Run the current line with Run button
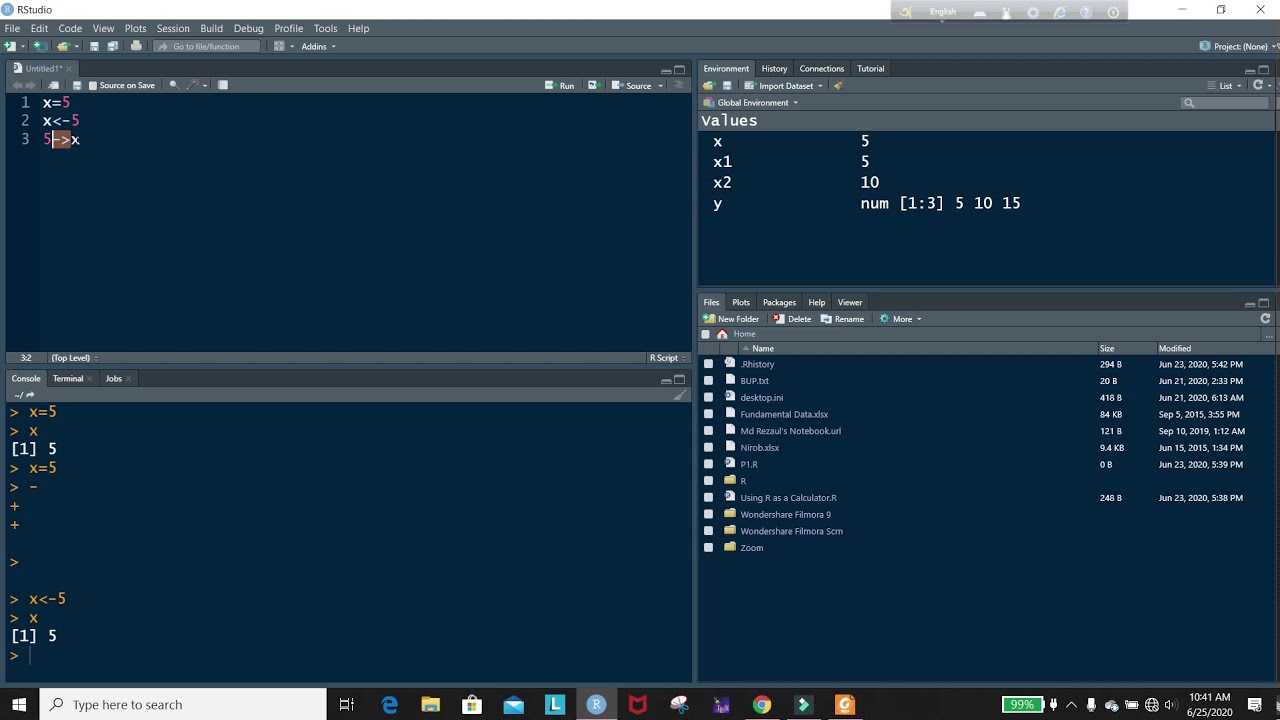Image resolution: width=1280 pixels, height=720 pixels. point(560,86)
